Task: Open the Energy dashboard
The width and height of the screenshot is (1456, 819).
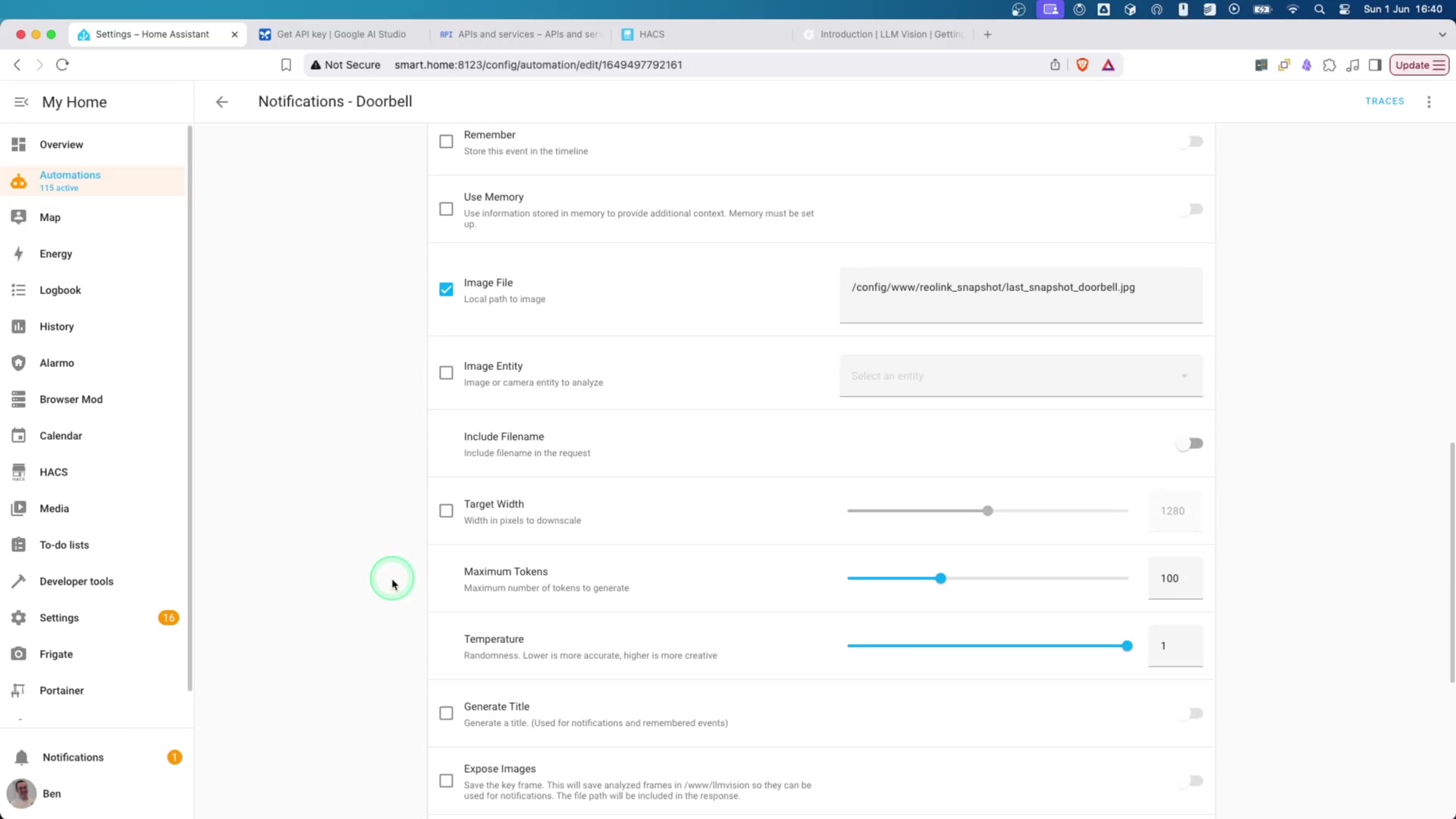Action: 55,253
